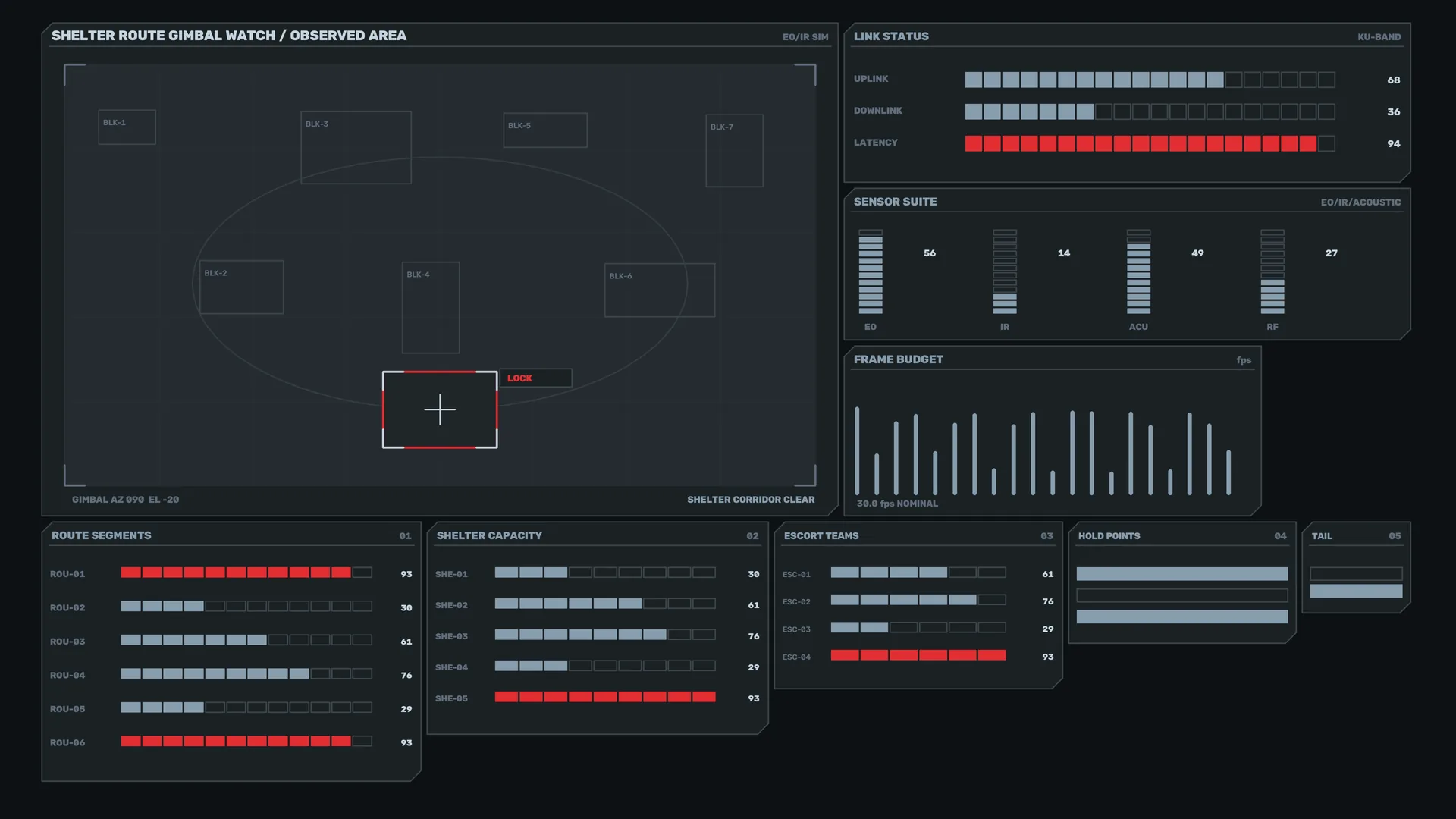Click the latency value 94
This screenshot has height=819, width=1456.
(1394, 143)
